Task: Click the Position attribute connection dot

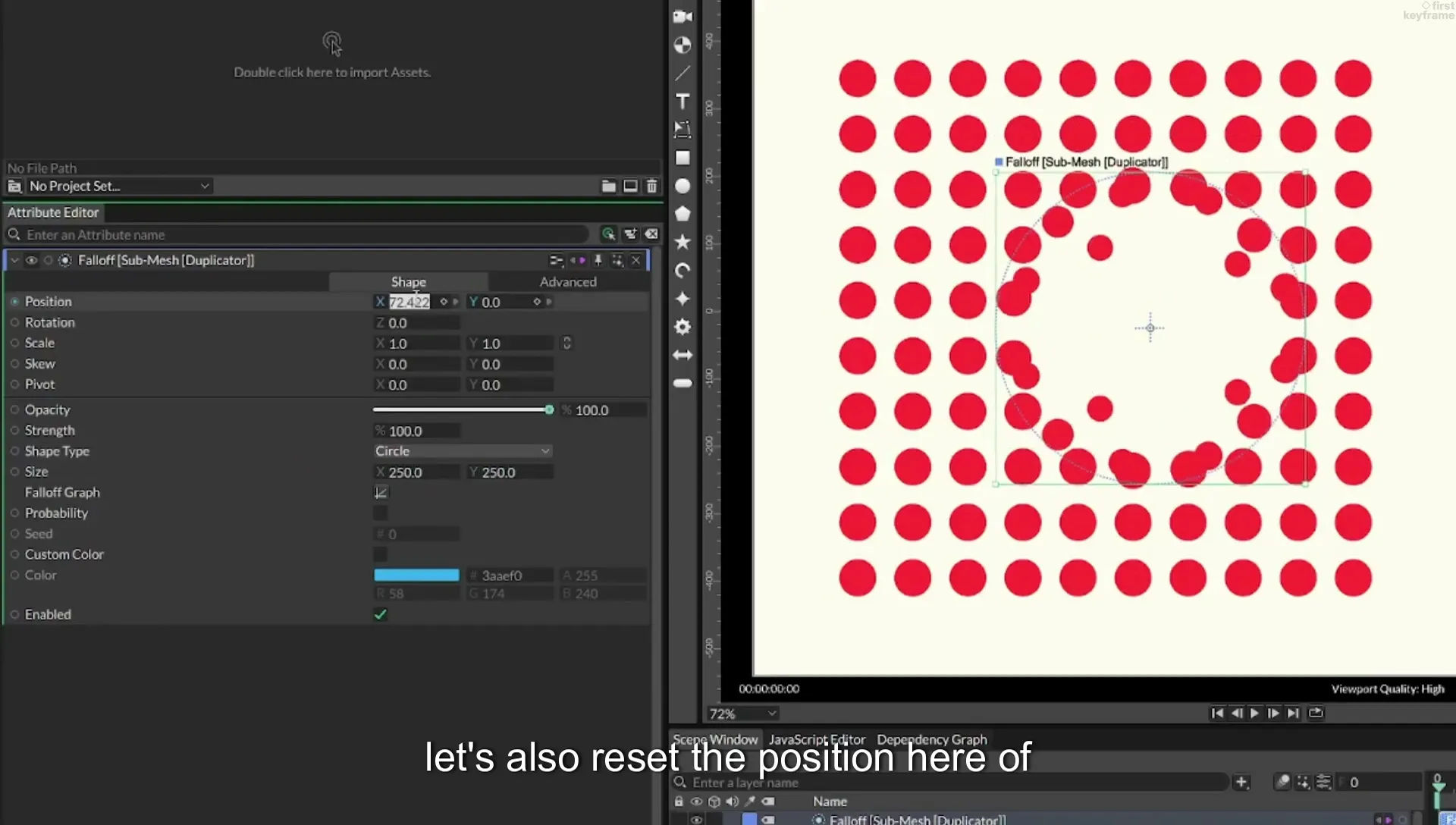Action: pyautogui.click(x=14, y=302)
